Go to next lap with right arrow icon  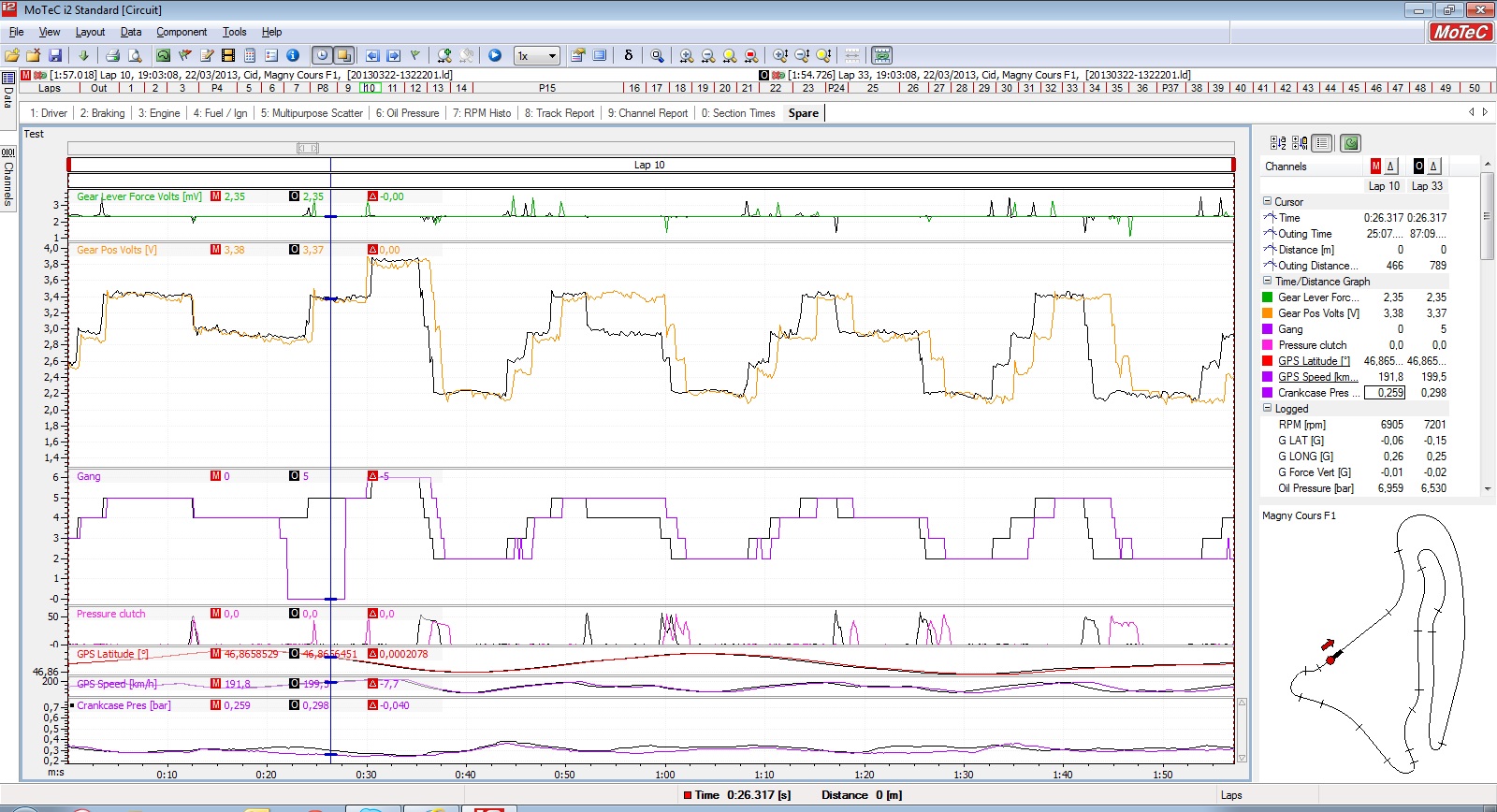pos(394,55)
